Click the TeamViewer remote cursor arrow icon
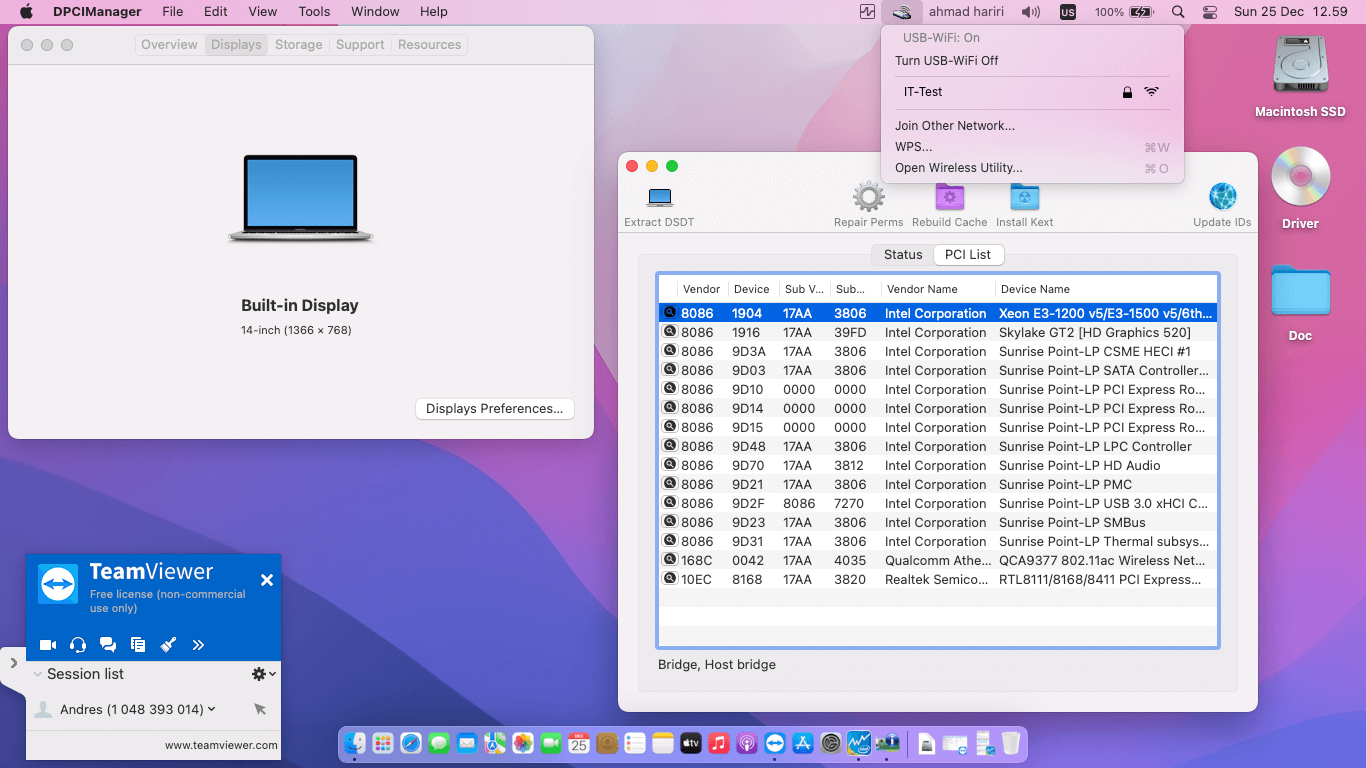This screenshot has height=768, width=1366. [260, 709]
